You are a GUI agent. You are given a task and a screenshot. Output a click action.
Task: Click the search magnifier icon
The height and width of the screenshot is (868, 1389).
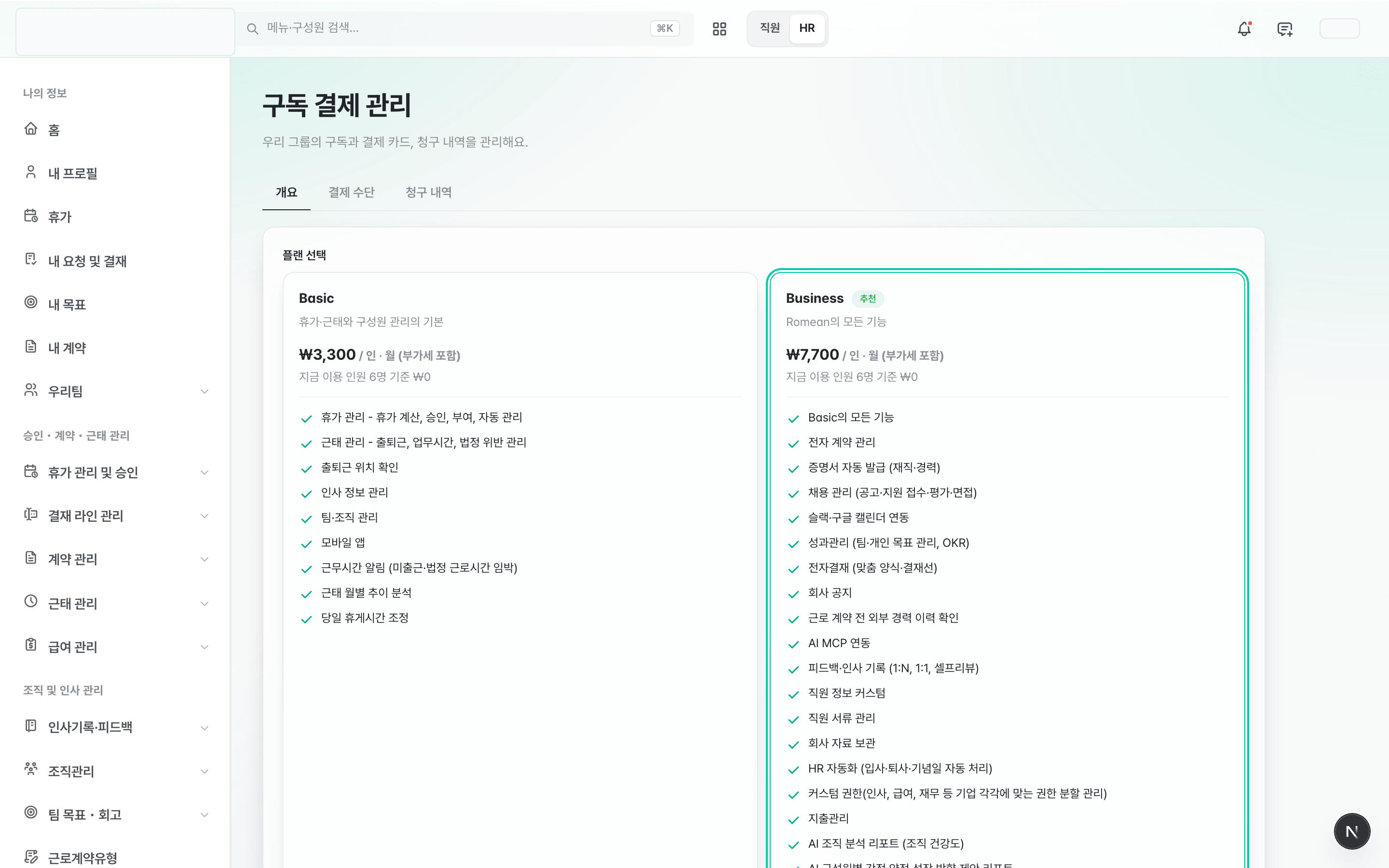click(x=252, y=29)
